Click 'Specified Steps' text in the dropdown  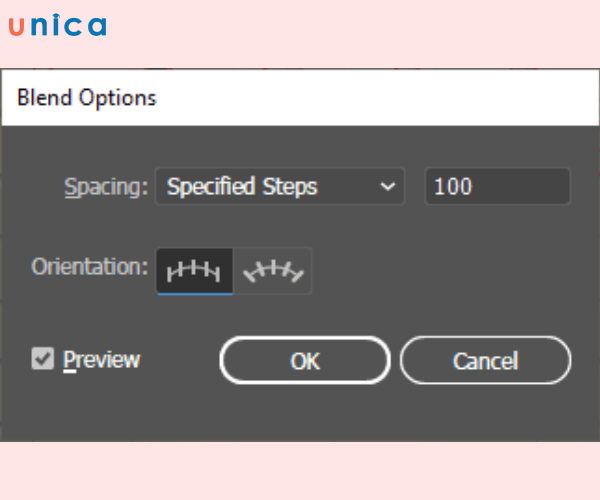coord(242,186)
